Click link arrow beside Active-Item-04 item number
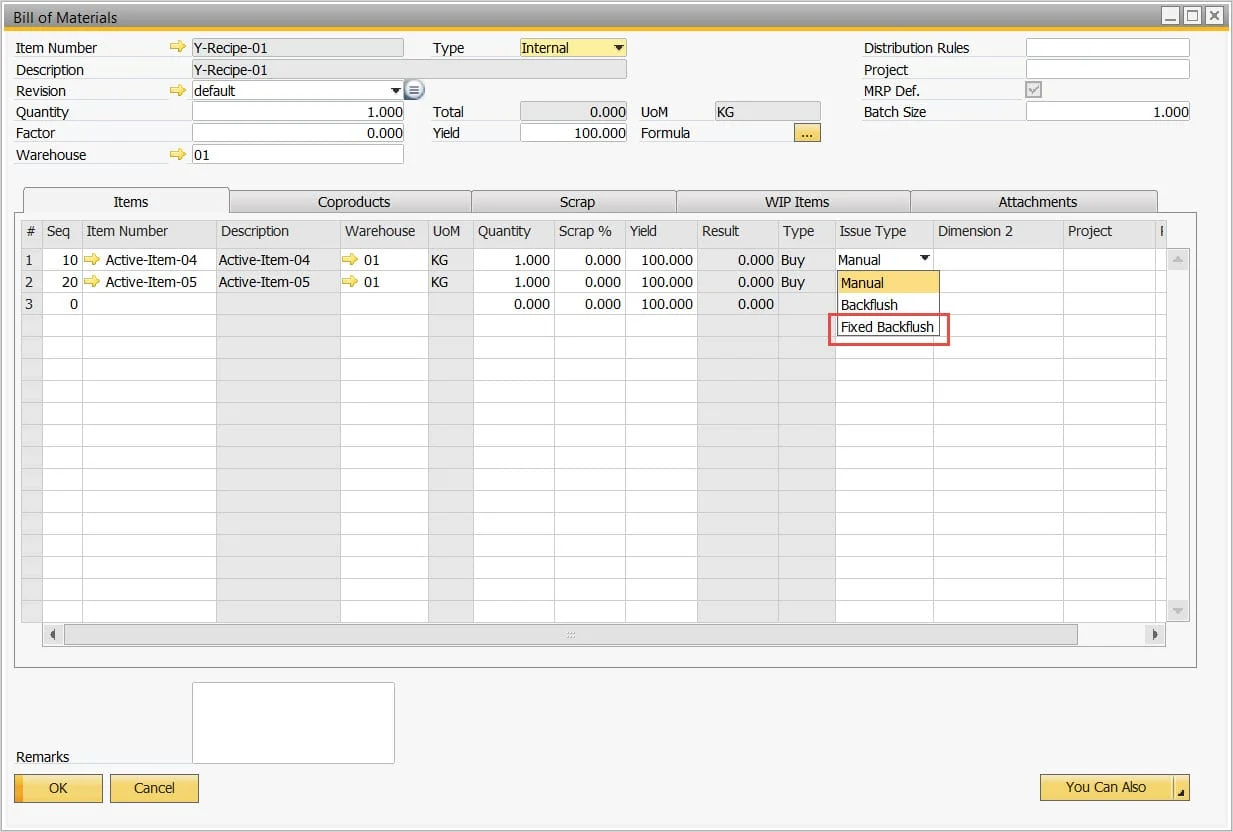The width and height of the screenshot is (1233, 832). pos(93,260)
